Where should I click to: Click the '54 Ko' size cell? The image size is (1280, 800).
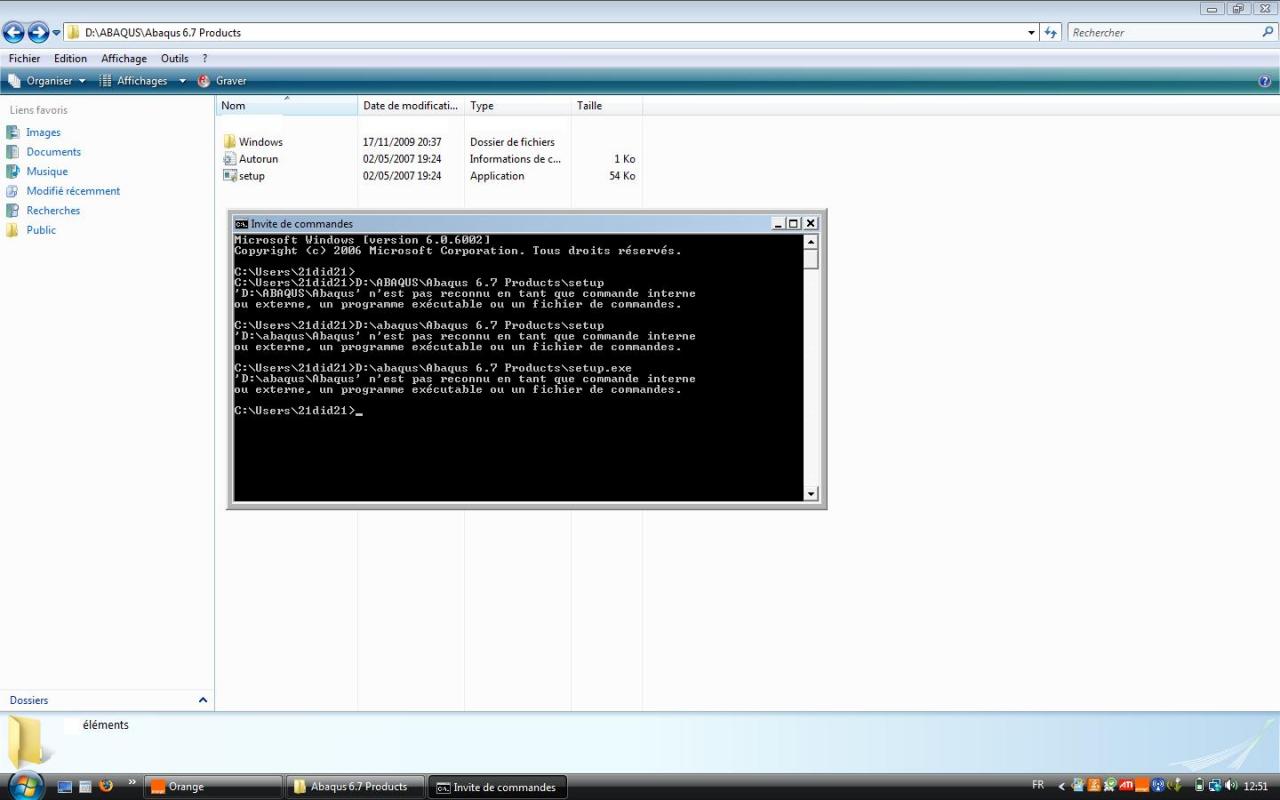622,176
